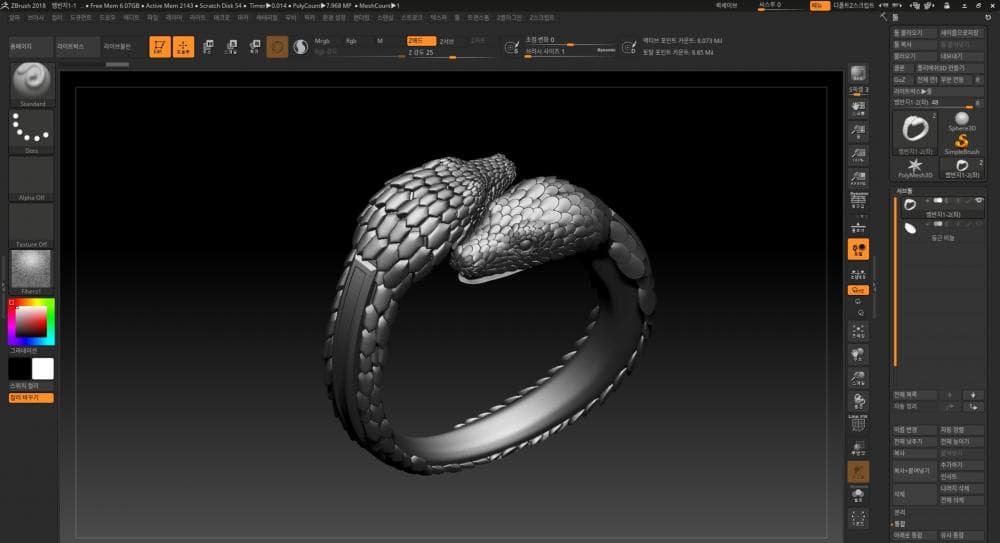The height and width of the screenshot is (543, 1000).
Task: Open the Z플러그인 ZPlugin menu
Action: [x=509, y=18]
